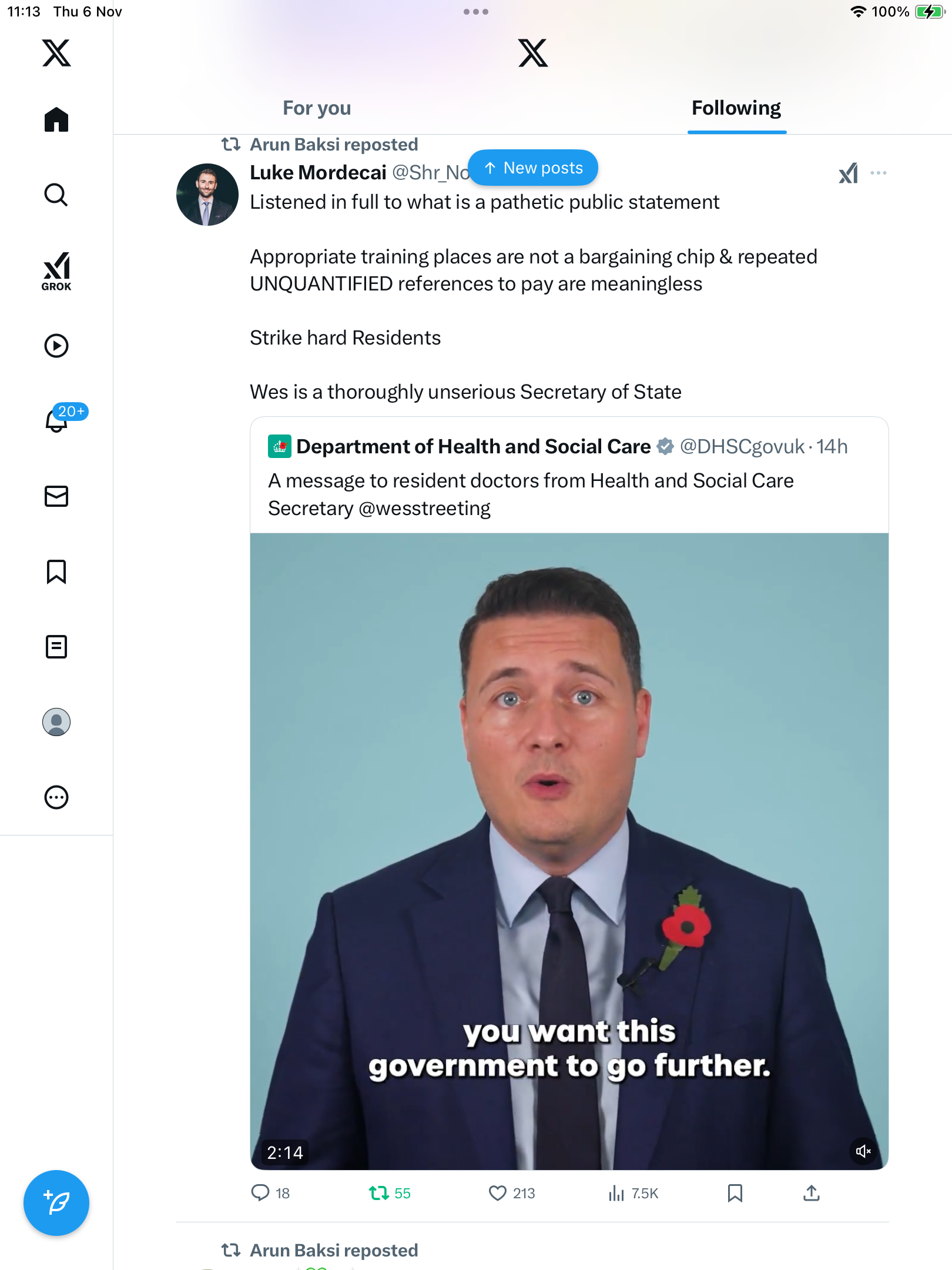Open the share menu for the post

812,1193
